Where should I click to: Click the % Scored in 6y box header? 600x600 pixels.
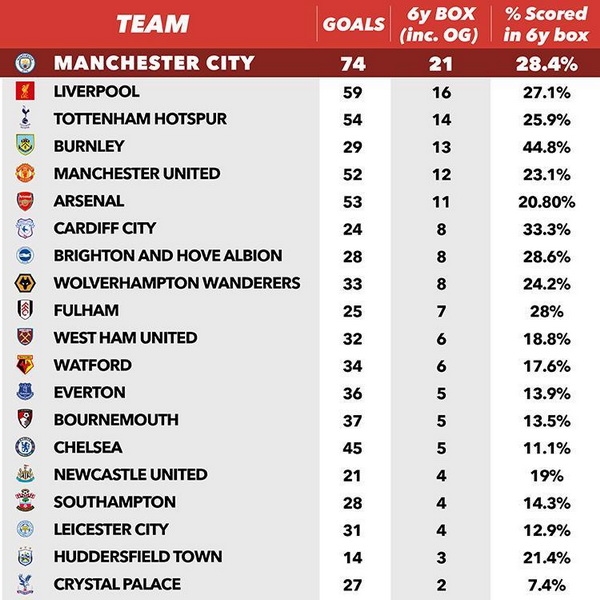pos(546,25)
